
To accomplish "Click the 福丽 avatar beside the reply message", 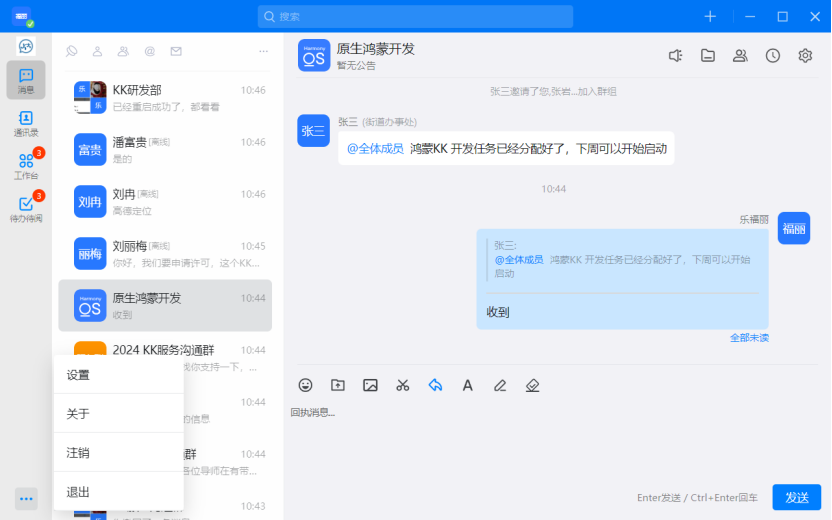I will [794, 228].
